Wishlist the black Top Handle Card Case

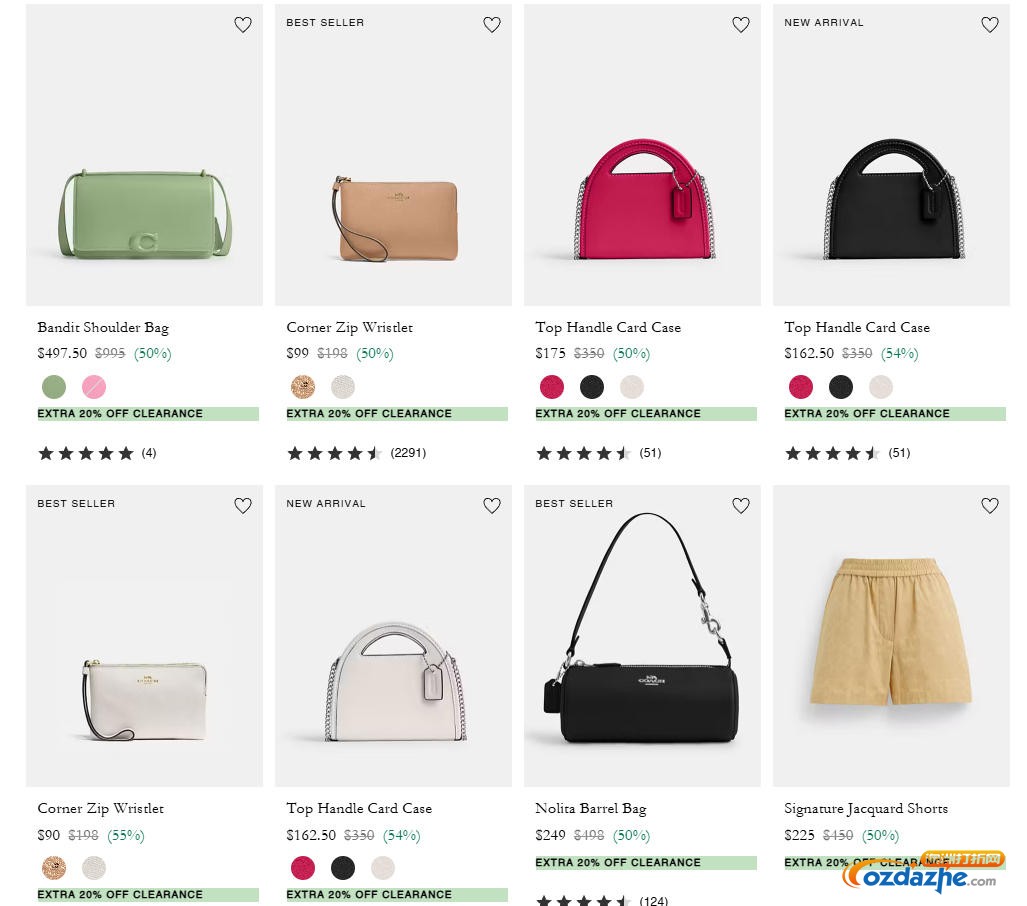(x=990, y=25)
